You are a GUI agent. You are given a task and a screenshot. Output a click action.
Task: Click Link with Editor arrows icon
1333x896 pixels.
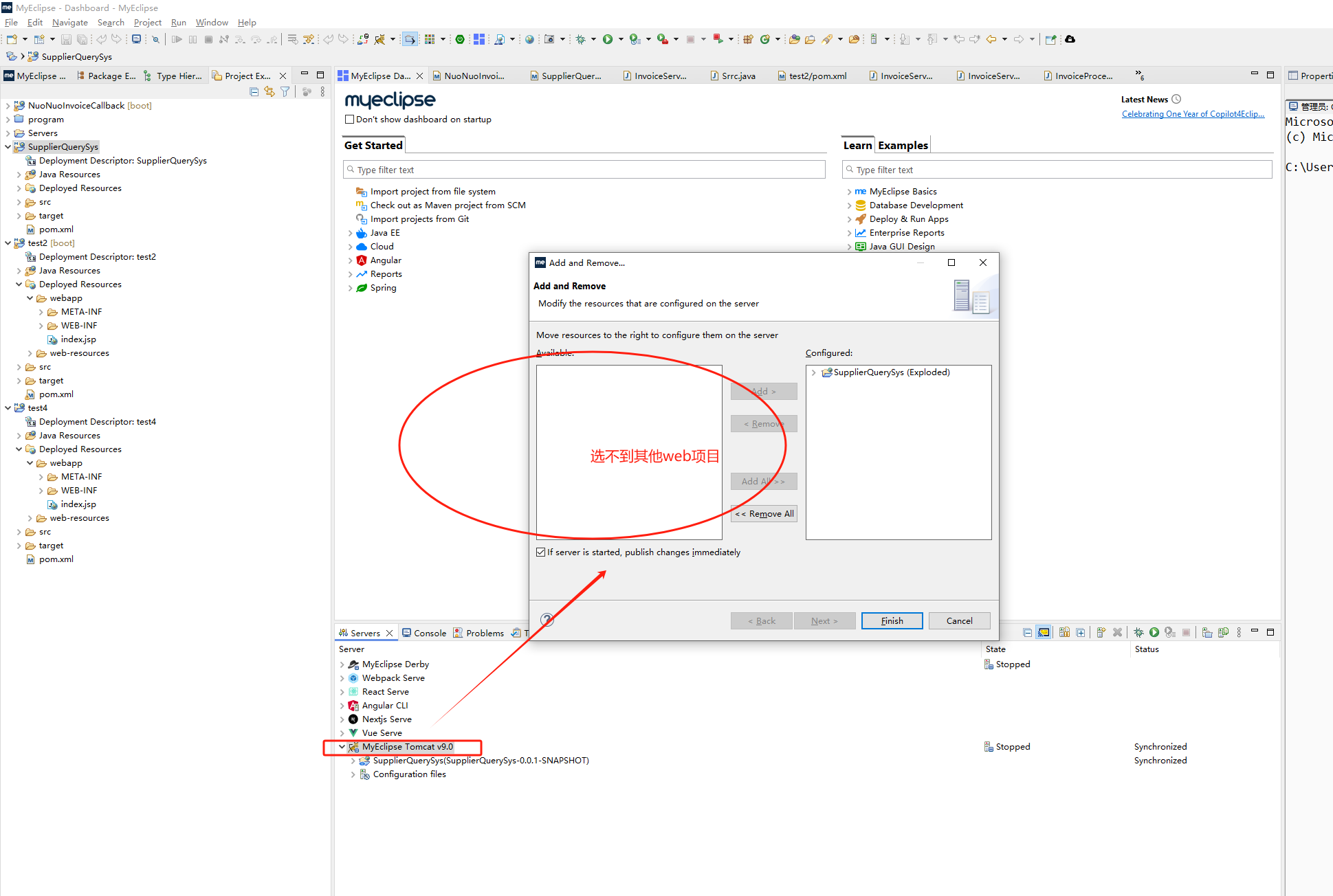pos(269,91)
